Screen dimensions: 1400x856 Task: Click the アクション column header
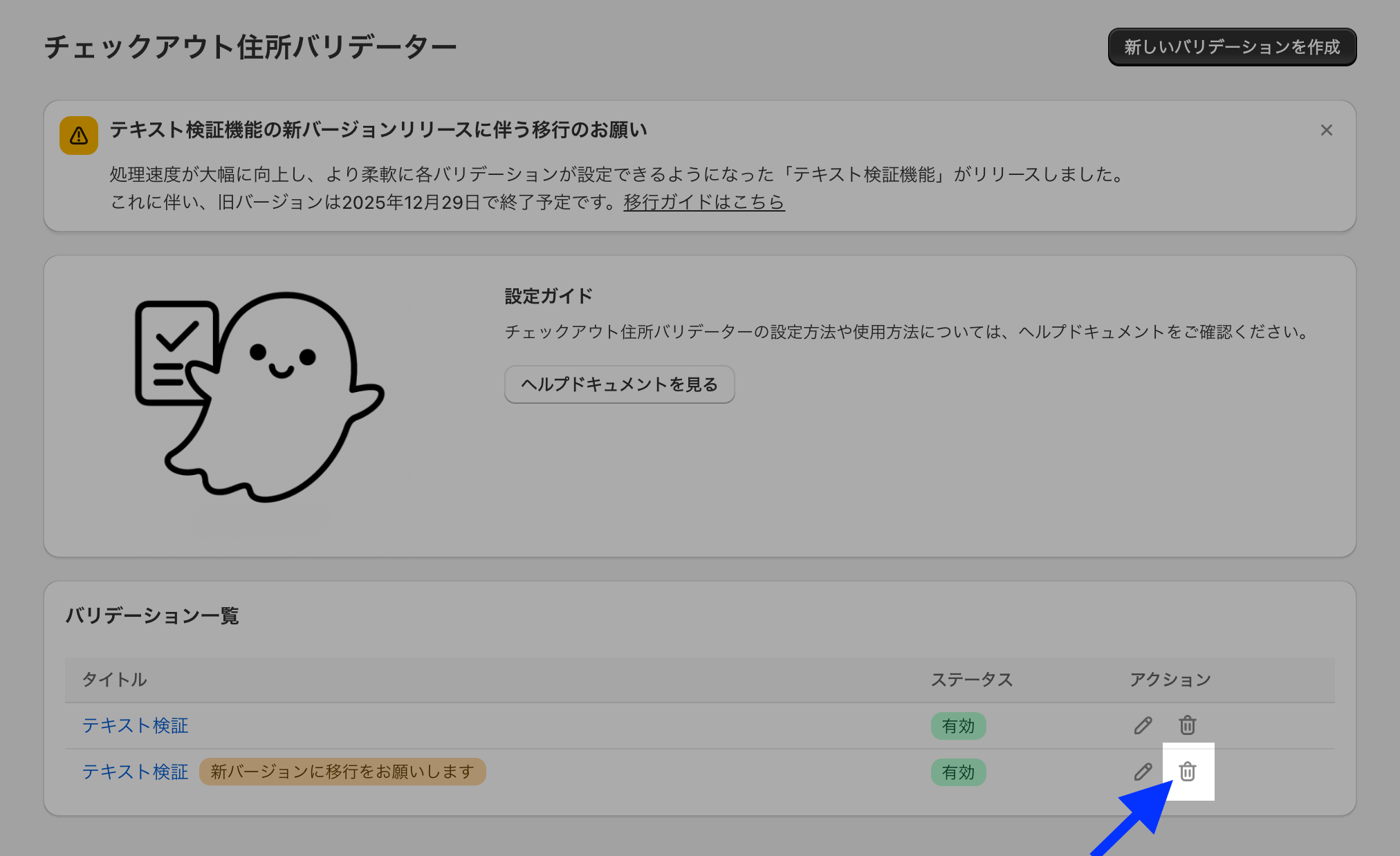coord(1170,680)
